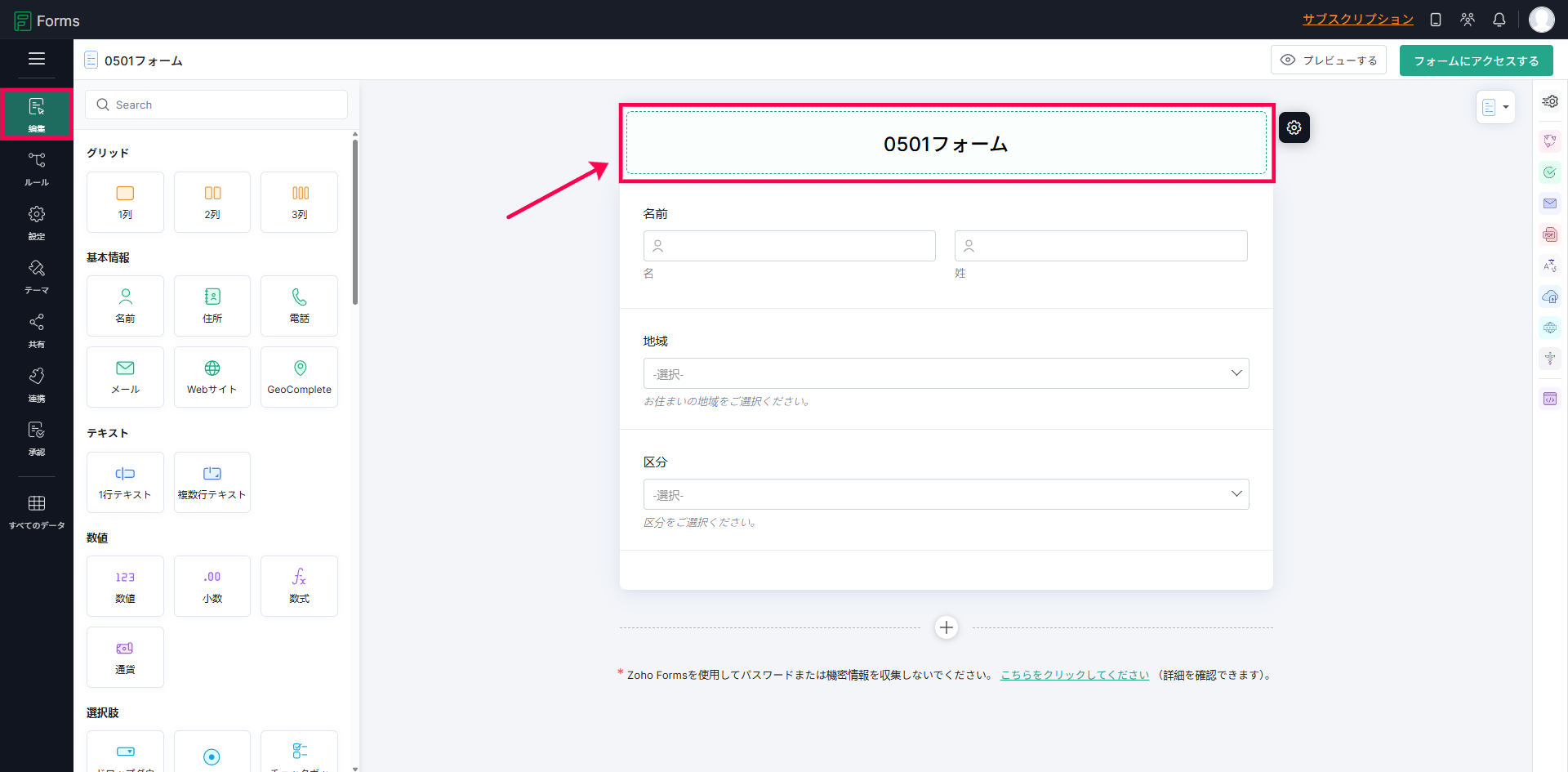Viewport: 1568px width, 772px height.
Task: Open すべてのデータ (All data) view
Action: [x=37, y=512]
